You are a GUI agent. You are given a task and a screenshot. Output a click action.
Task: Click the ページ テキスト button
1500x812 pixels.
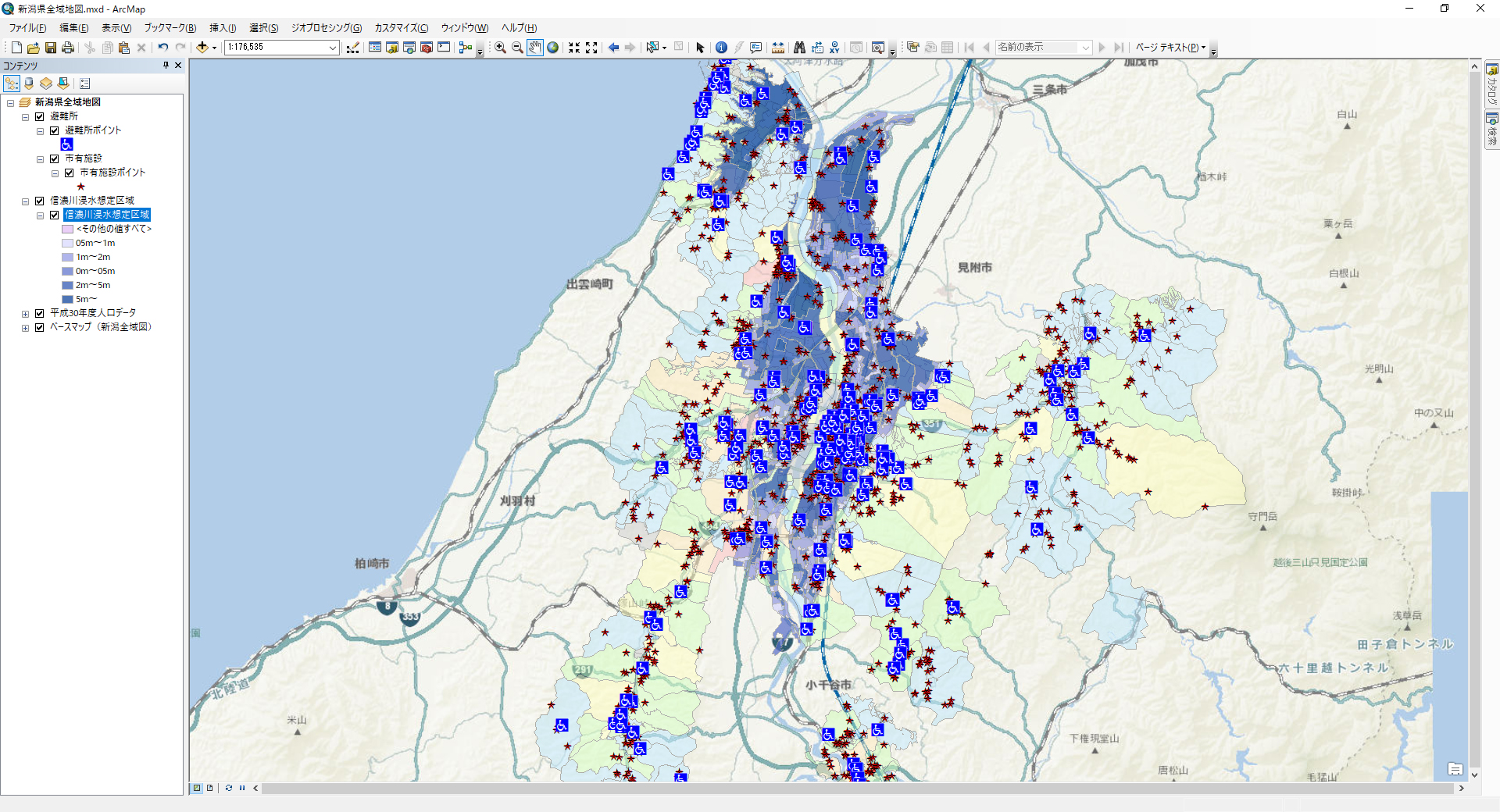pos(1170,48)
